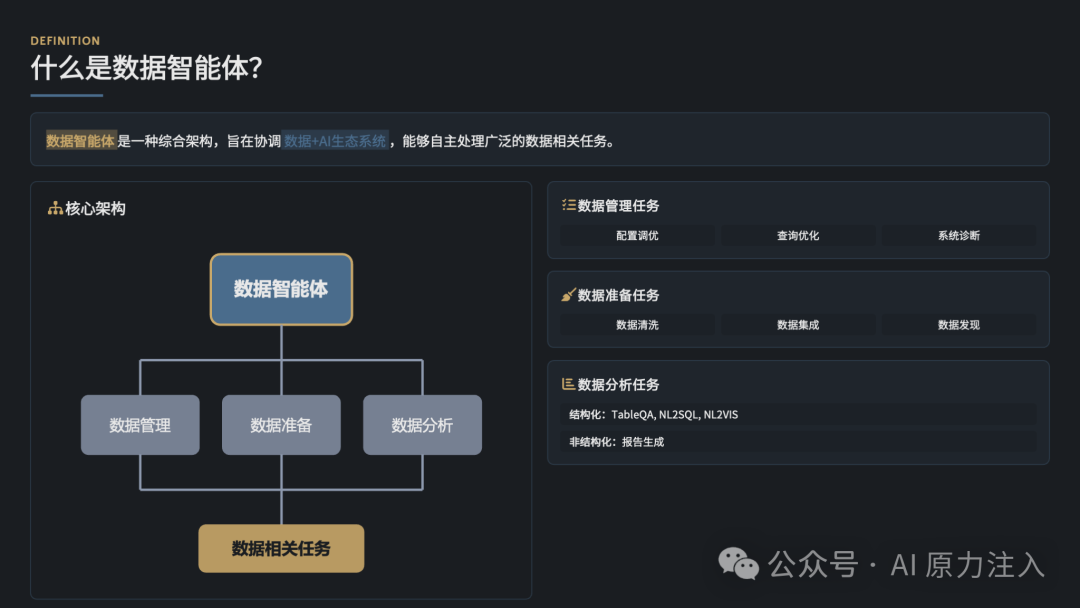Click the highlighted 数据+AI生态系统 phrase
This screenshot has height=608, width=1080.
(335, 141)
